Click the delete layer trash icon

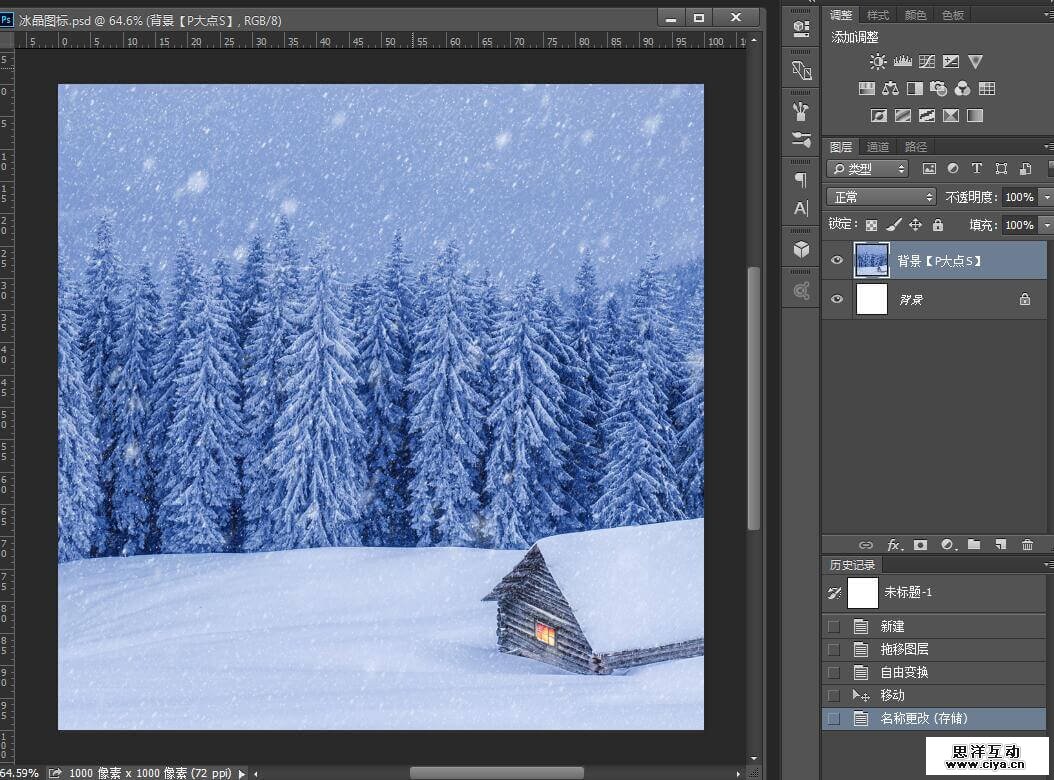point(1027,545)
